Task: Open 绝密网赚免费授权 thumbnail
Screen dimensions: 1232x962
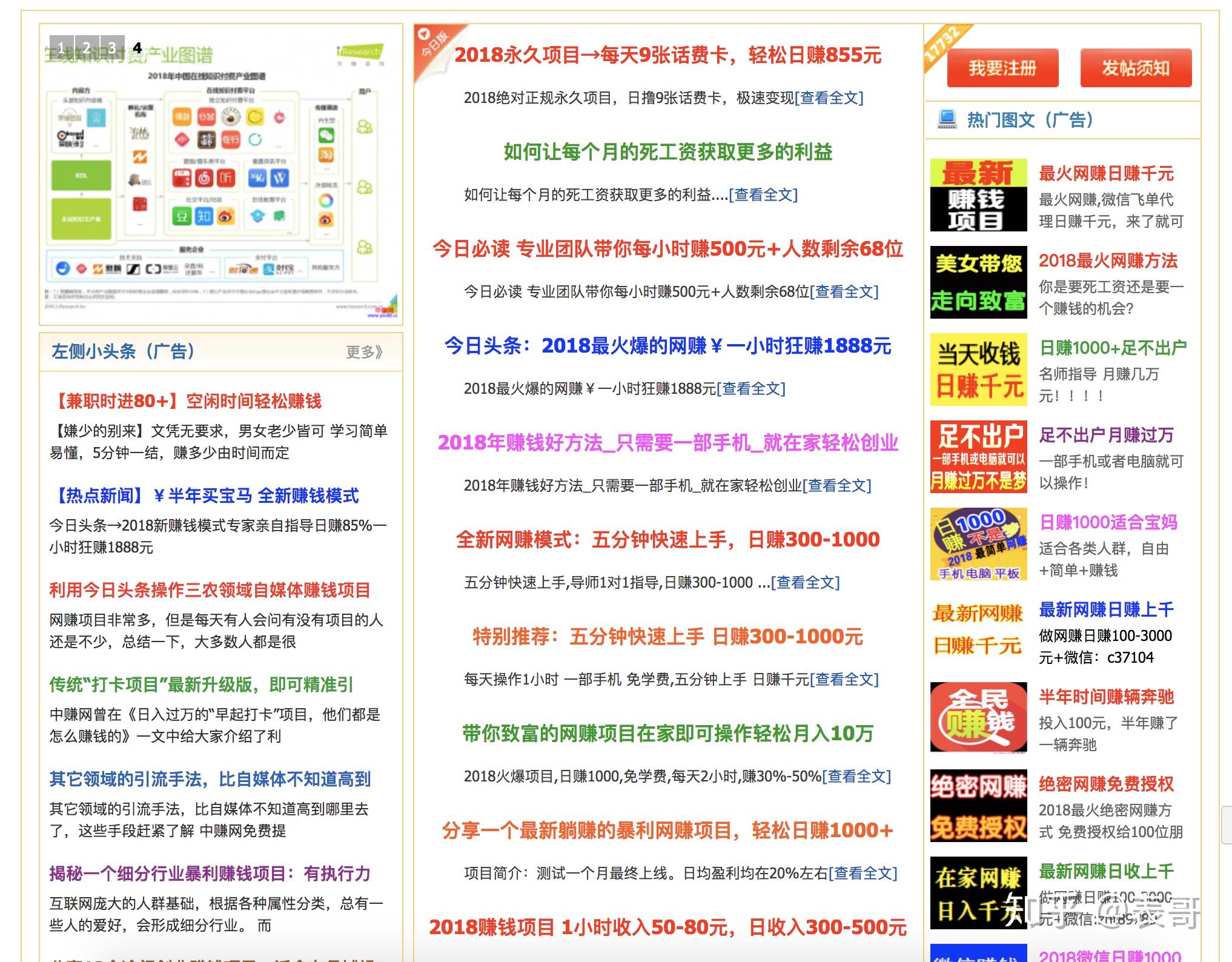Action: coord(978,806)
